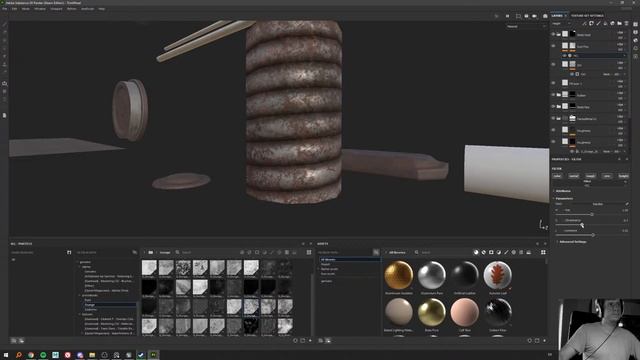This screenshot has width=640, height=360.
Task: Open File Explorer from the taskbar
Action: 92,355
